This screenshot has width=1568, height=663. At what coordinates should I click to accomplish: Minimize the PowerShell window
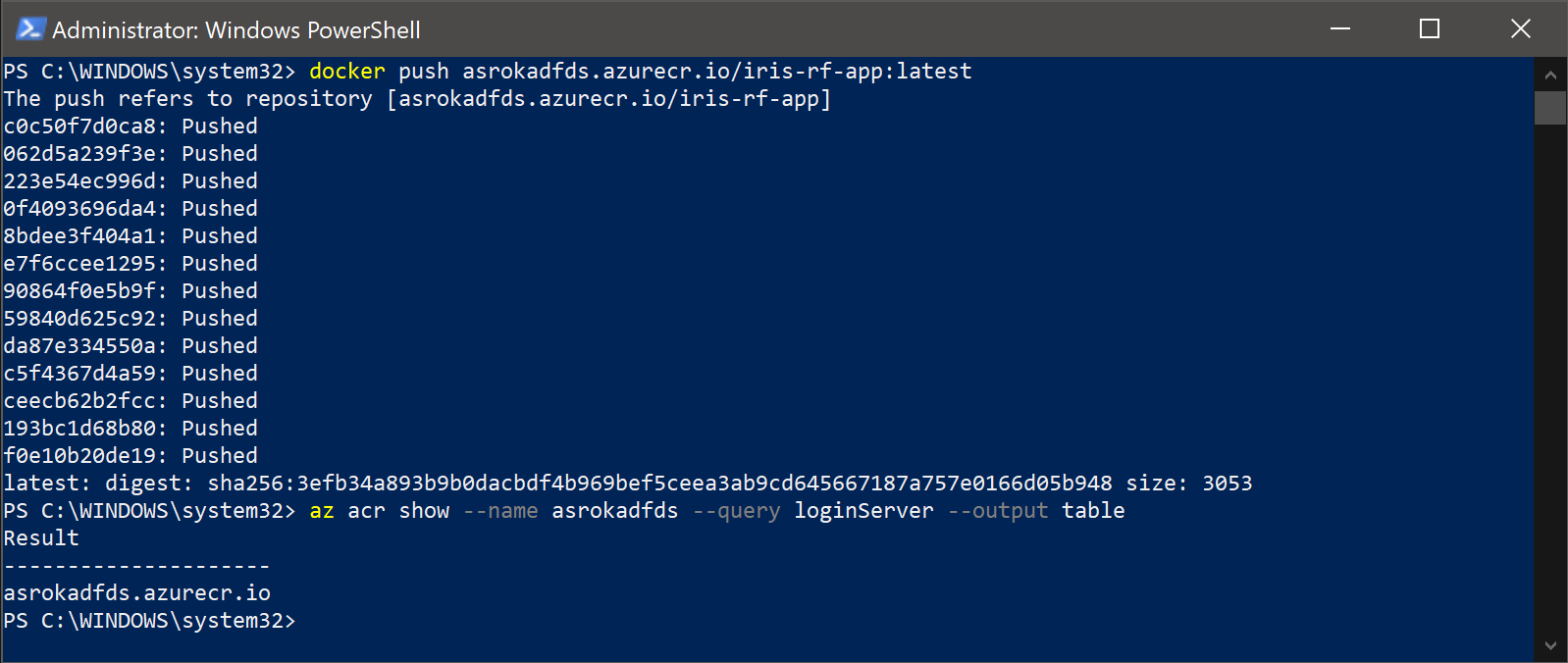pos(1340,29)
